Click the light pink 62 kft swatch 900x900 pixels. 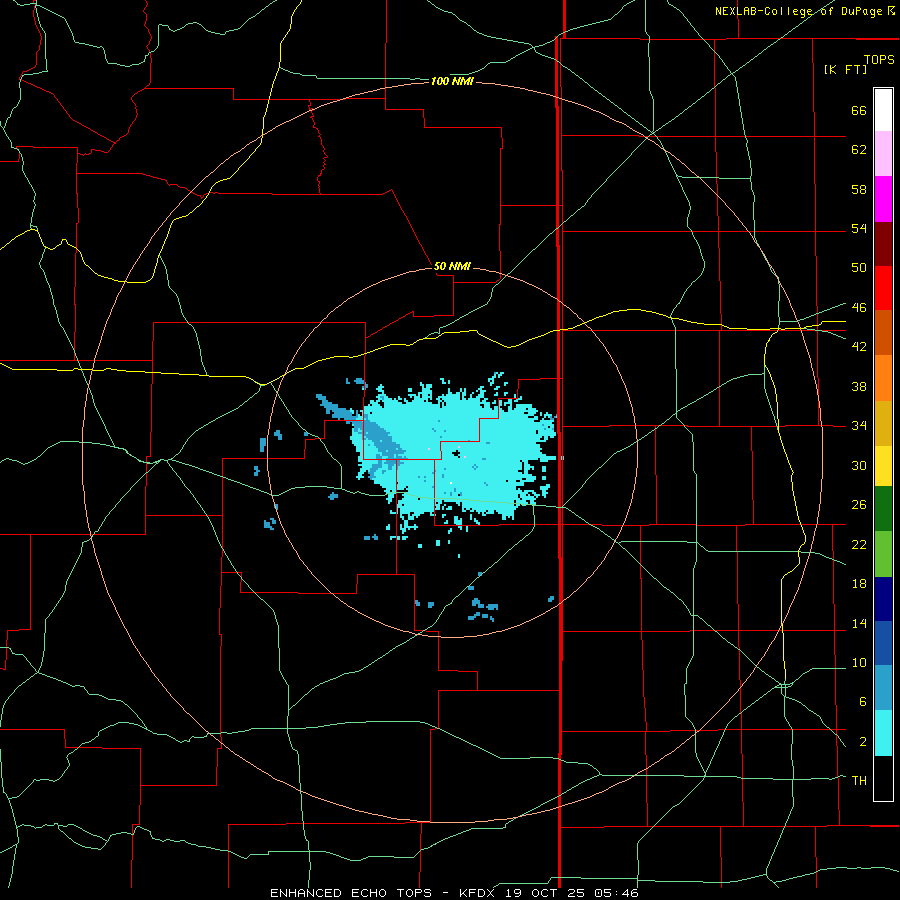(x=883, y=153)
